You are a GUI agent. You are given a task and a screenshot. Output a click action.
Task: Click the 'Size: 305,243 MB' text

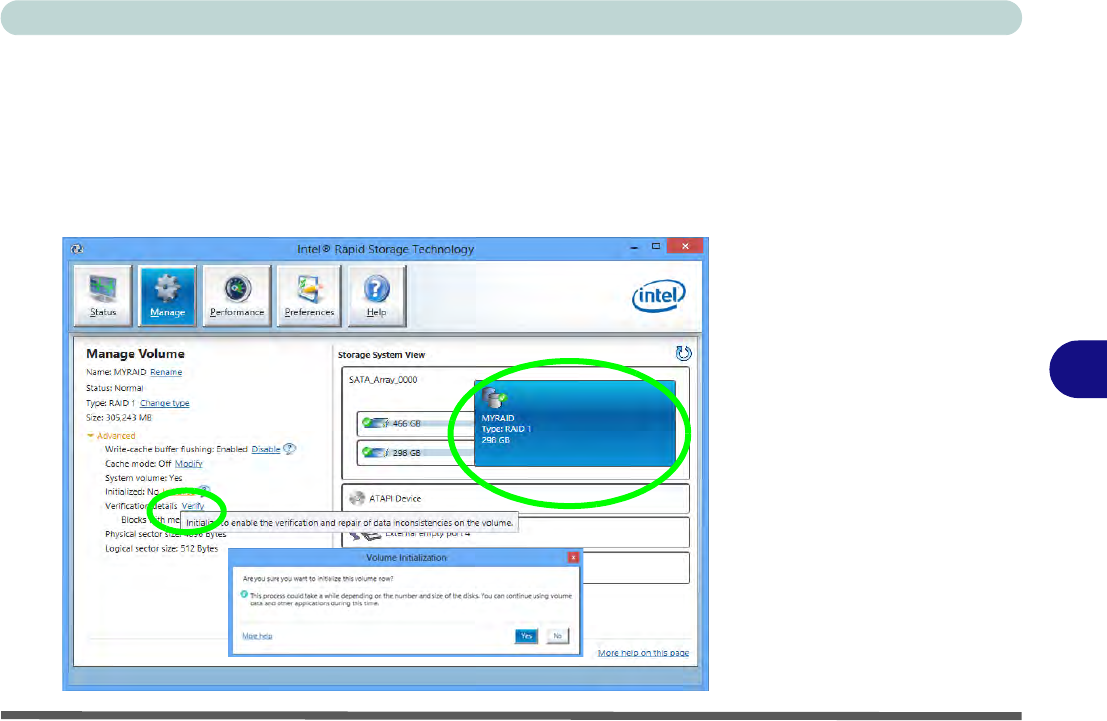(x=119, y=418)
